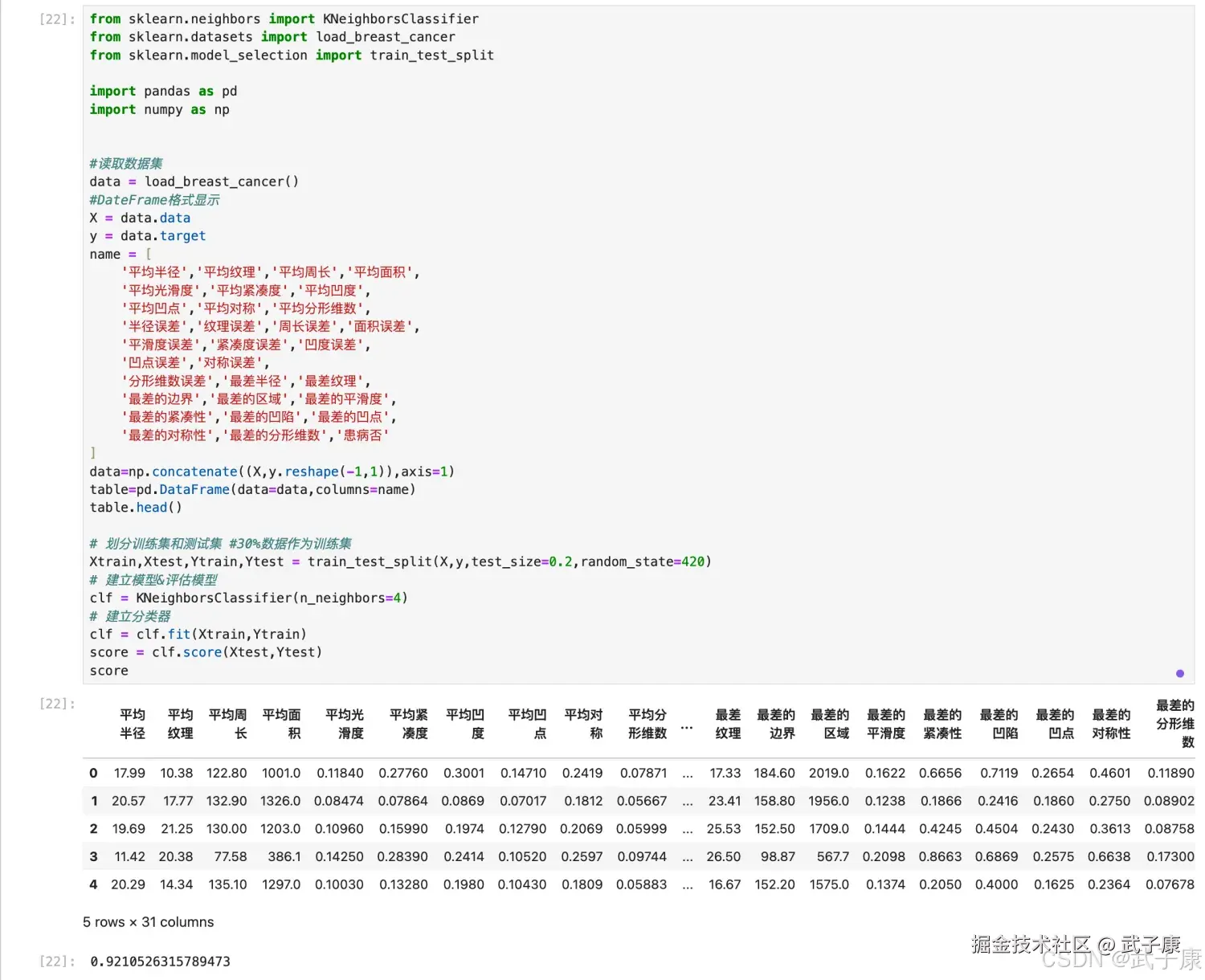
Task: Place cursor on 'data = load_breast_cancer()' line
Action: point(194,182)
